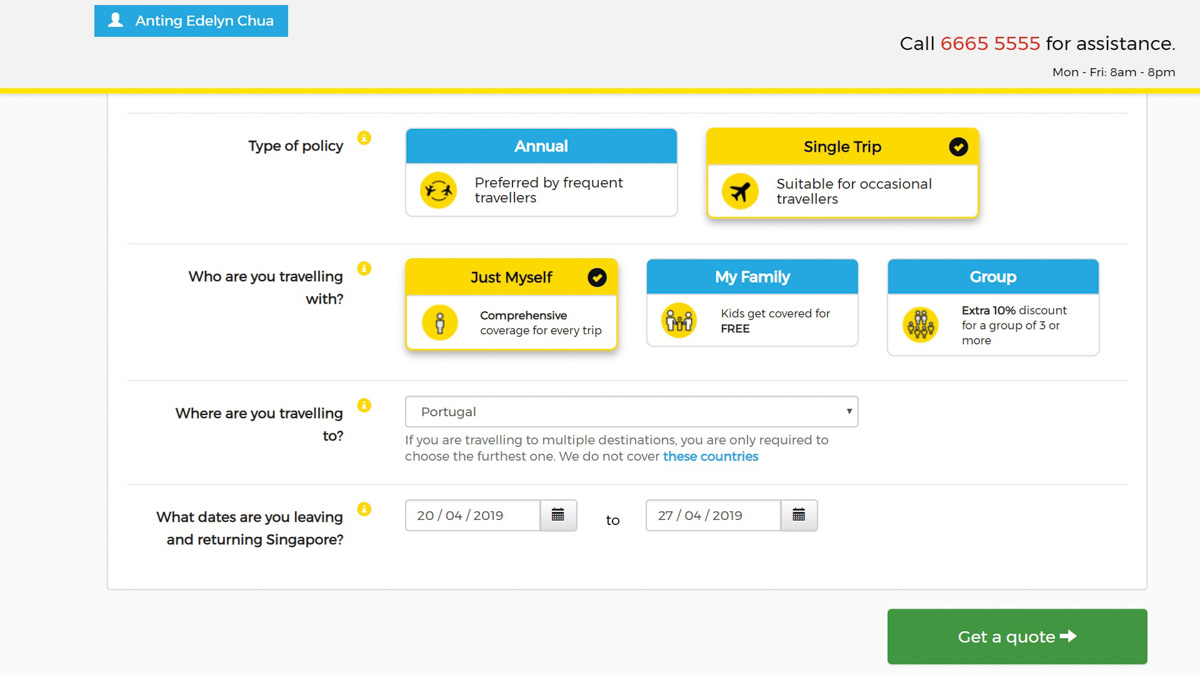1200x675 pixels.
Task: Click the 6665 5555 phone number
Action: coord(990,44)
